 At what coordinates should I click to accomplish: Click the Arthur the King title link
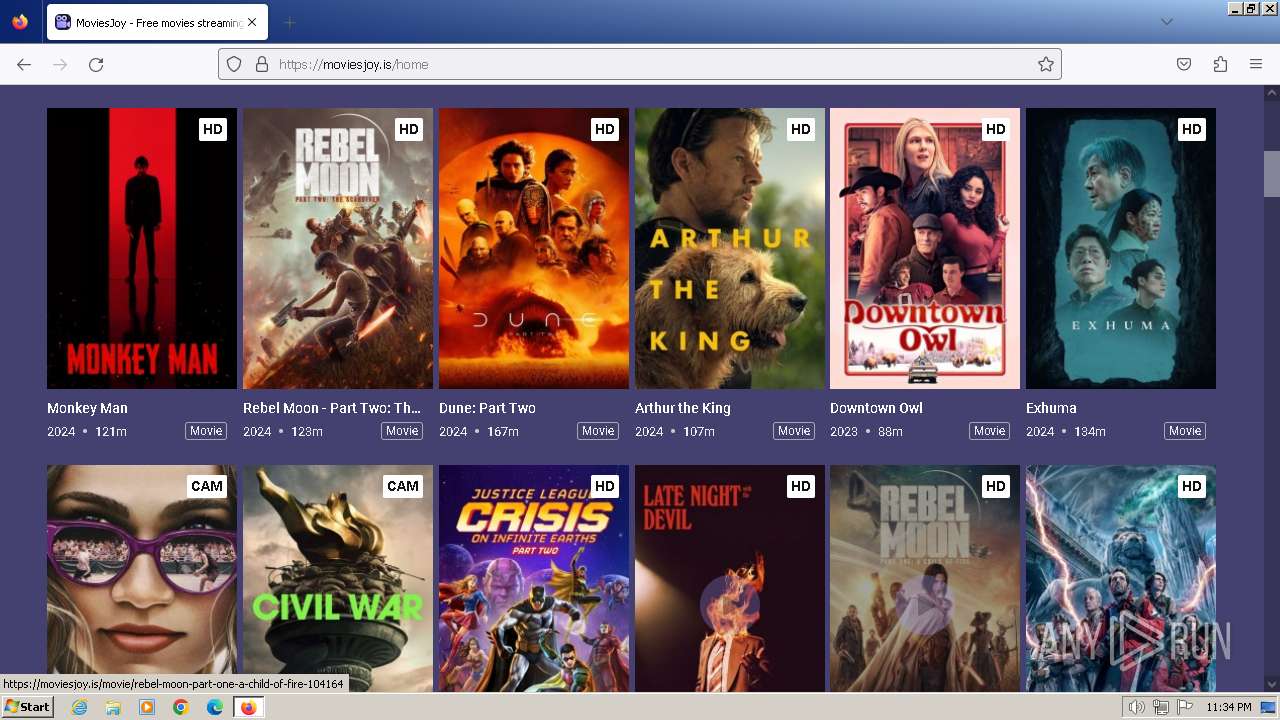(683, 408)
